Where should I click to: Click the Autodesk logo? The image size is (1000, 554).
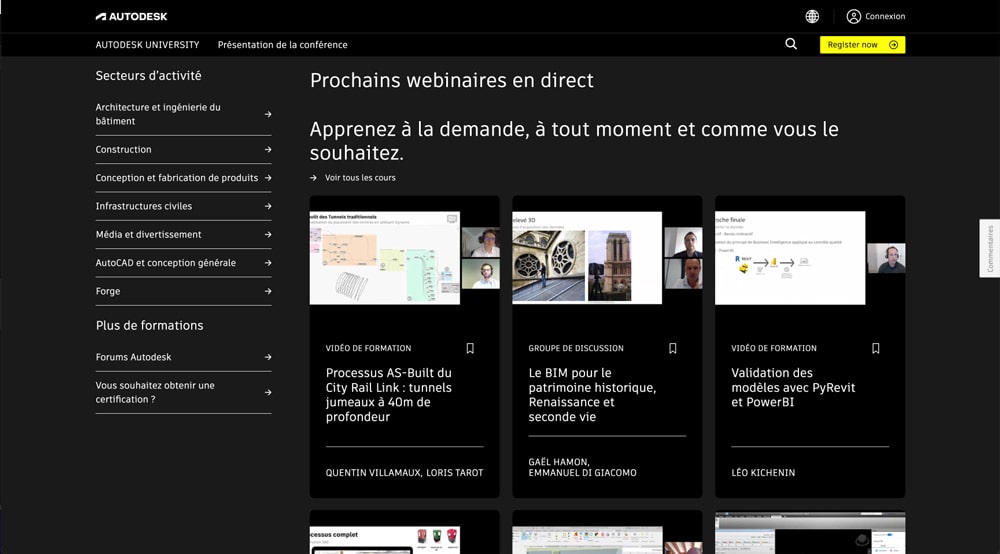131,17
